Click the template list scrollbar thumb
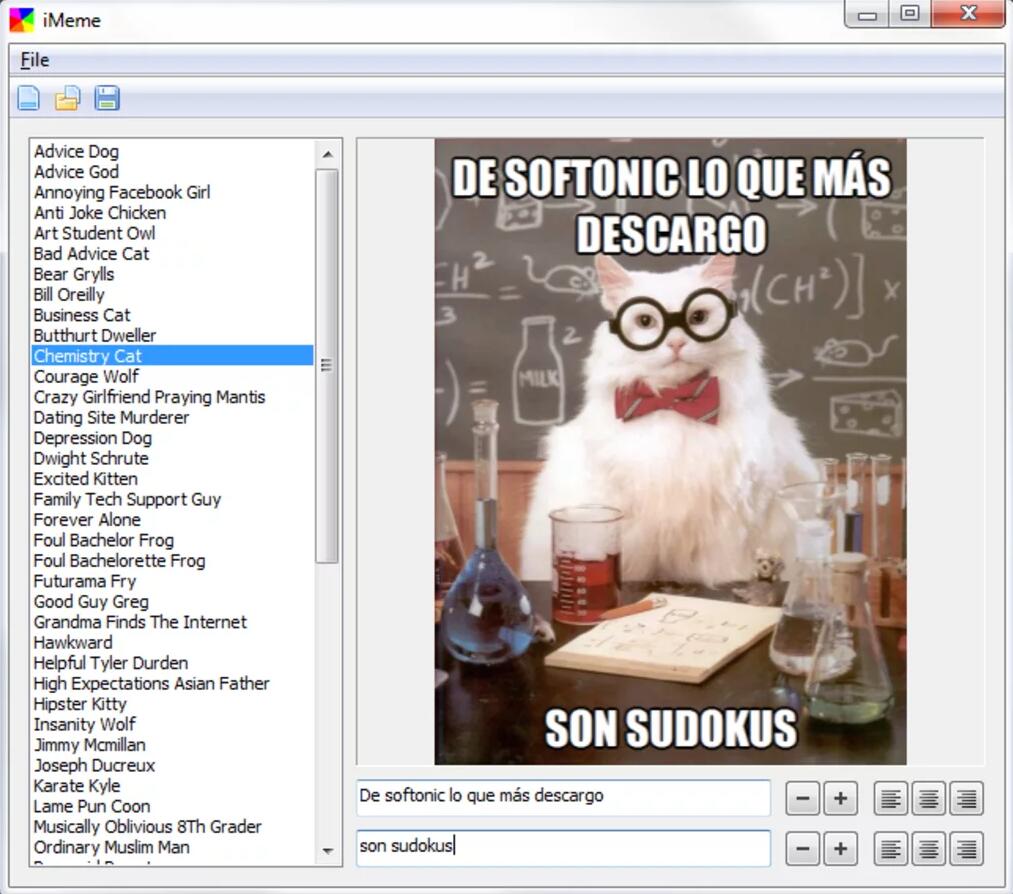Screen dimensions: 1013x894 [x=328, y=366]
